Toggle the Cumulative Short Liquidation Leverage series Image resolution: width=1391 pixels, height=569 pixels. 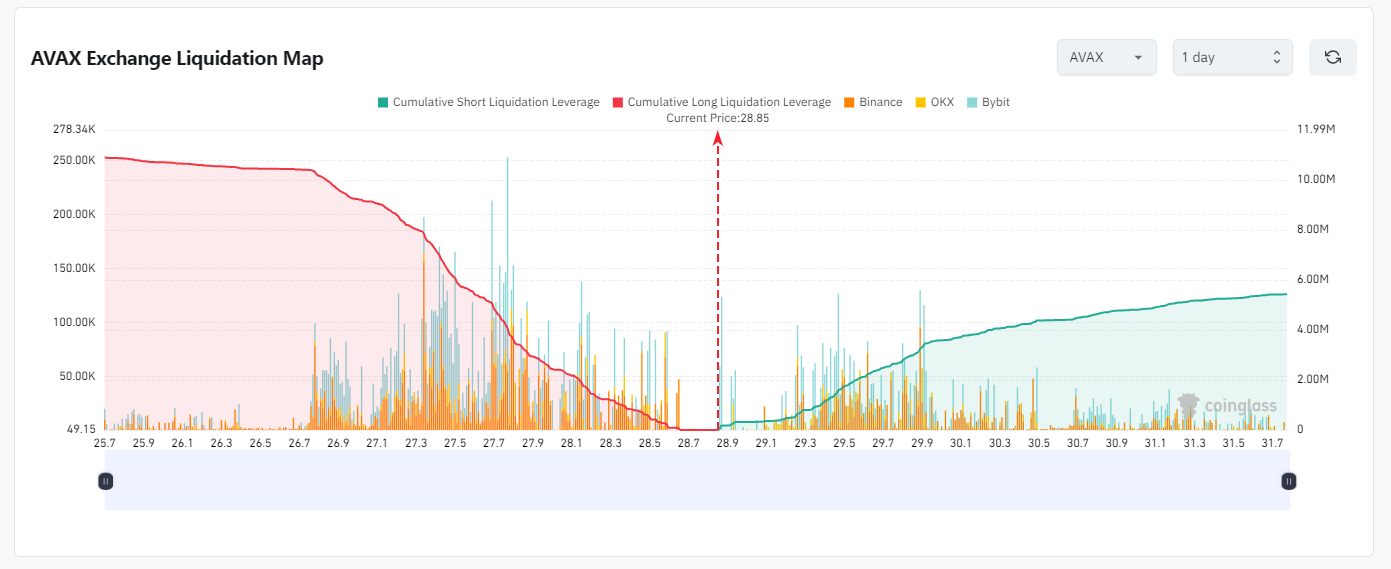click(x=496, y=102)
